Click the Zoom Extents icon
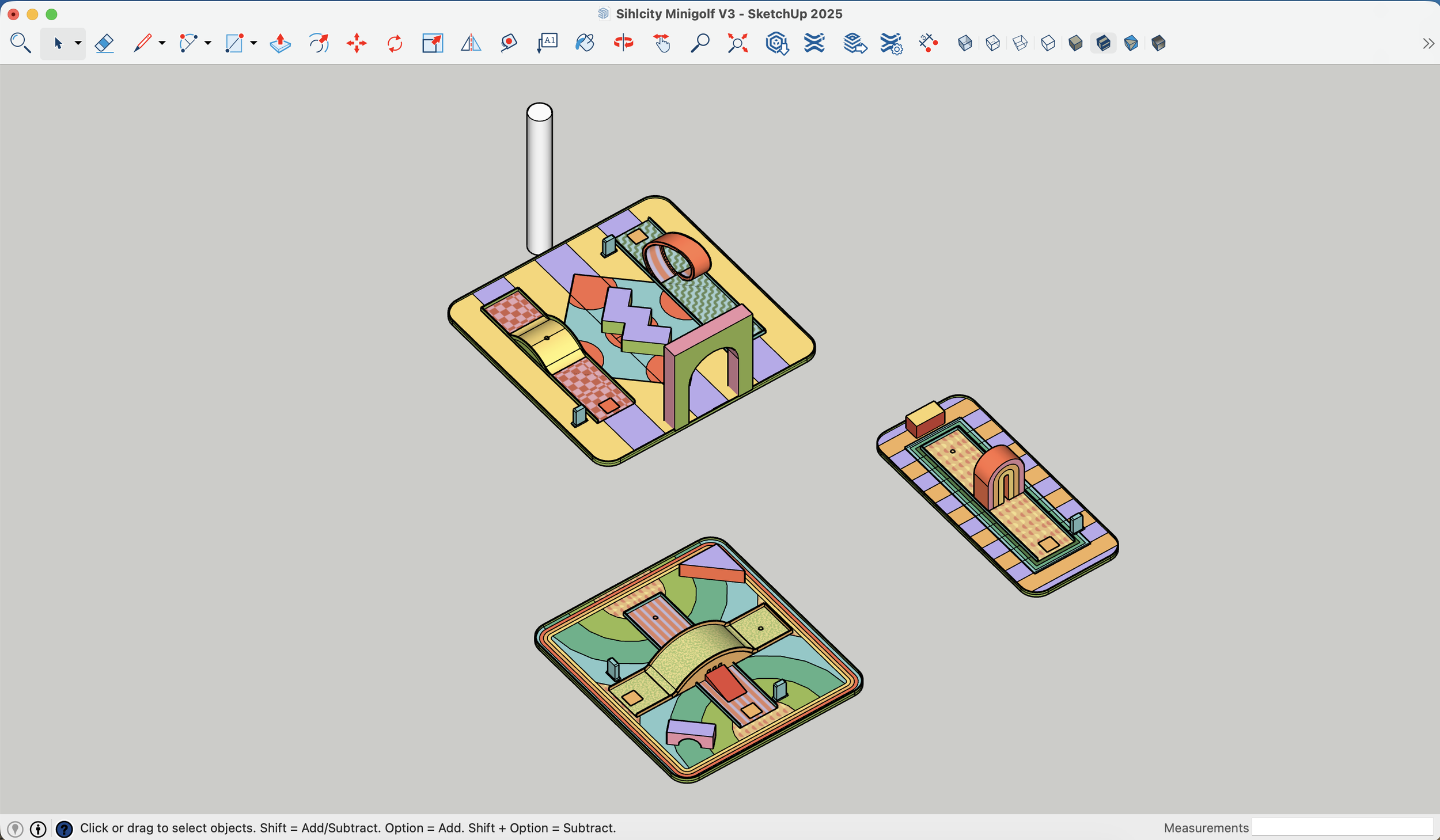 [x=737, y=43]
